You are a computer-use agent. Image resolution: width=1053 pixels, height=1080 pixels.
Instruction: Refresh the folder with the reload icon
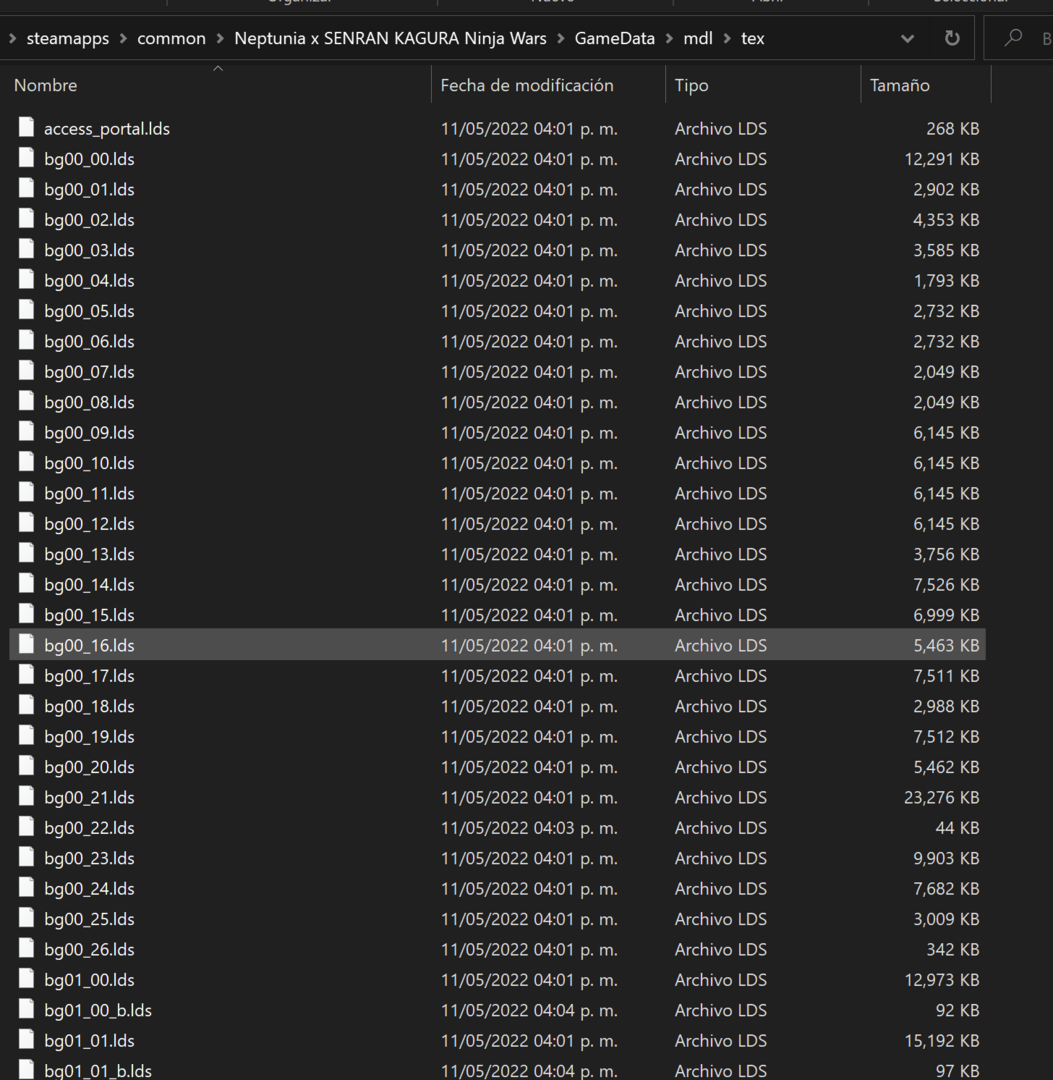[x=952, y=38]
